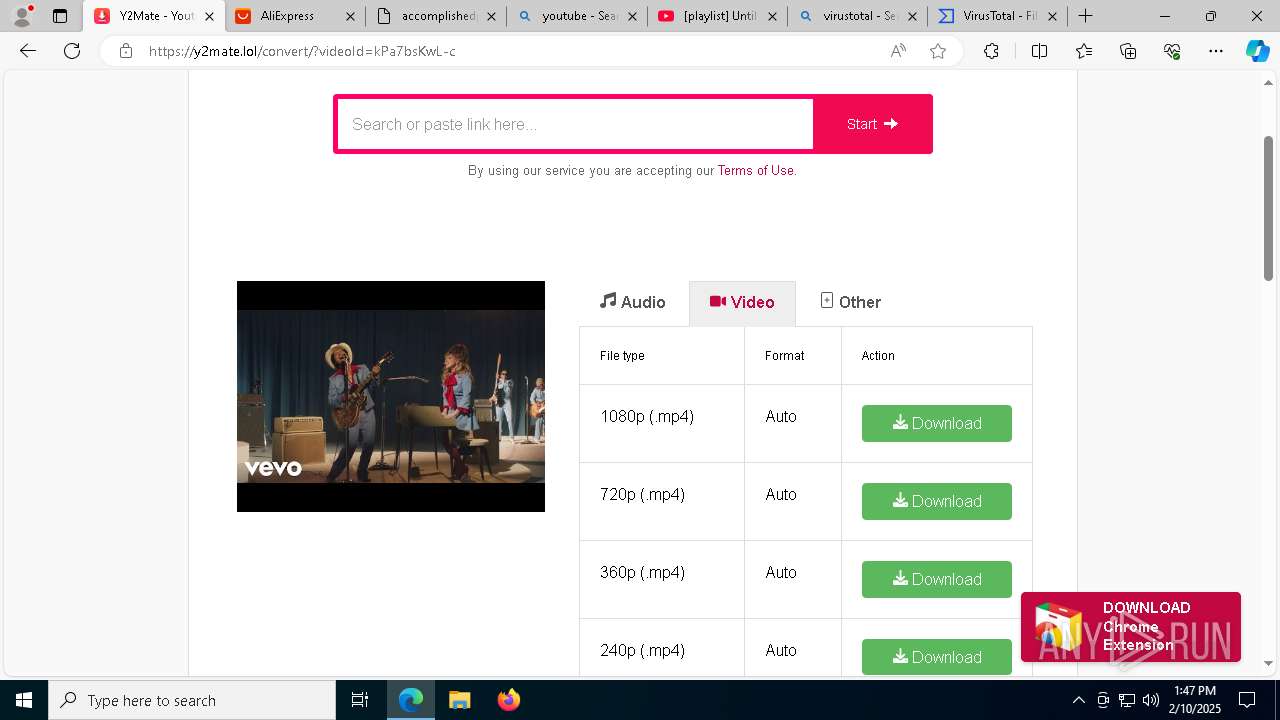This screenshot has height=720, width=1280.
Task: Open the volume control tray icon
Action: point(1151,700)
